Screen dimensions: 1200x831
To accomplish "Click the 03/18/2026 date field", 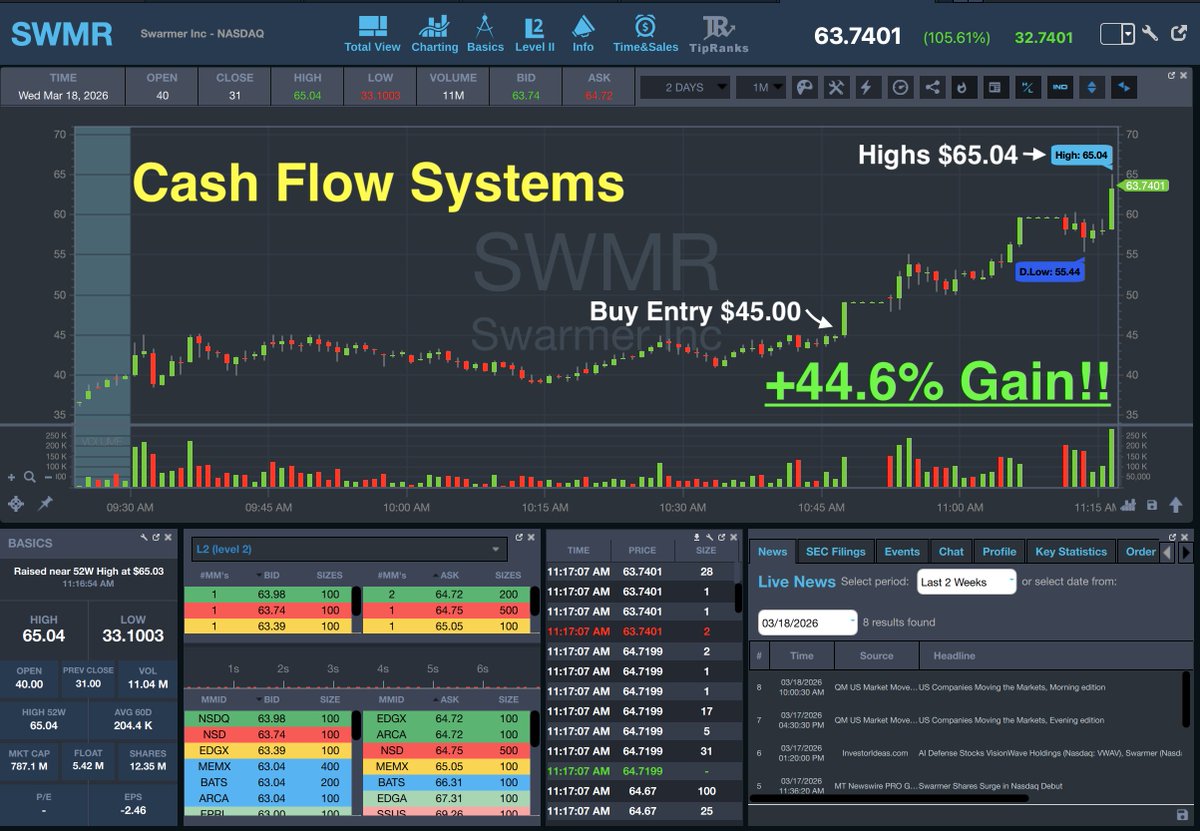I will tap(806, 622).
